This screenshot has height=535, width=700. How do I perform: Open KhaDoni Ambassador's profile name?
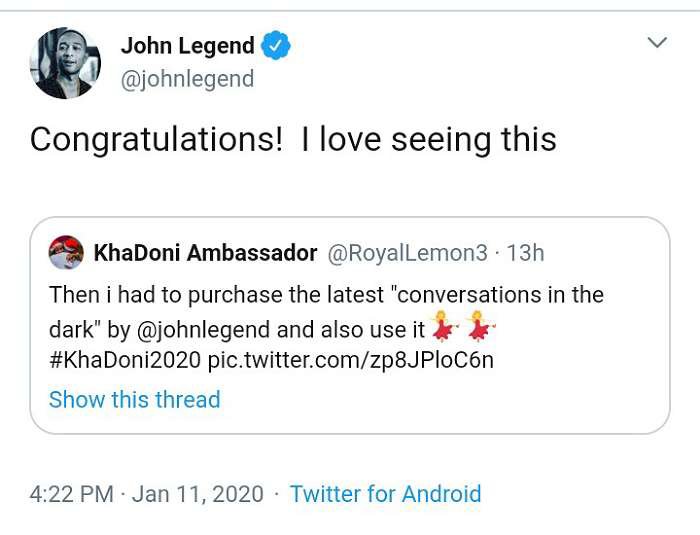click(x=205, y=253)
